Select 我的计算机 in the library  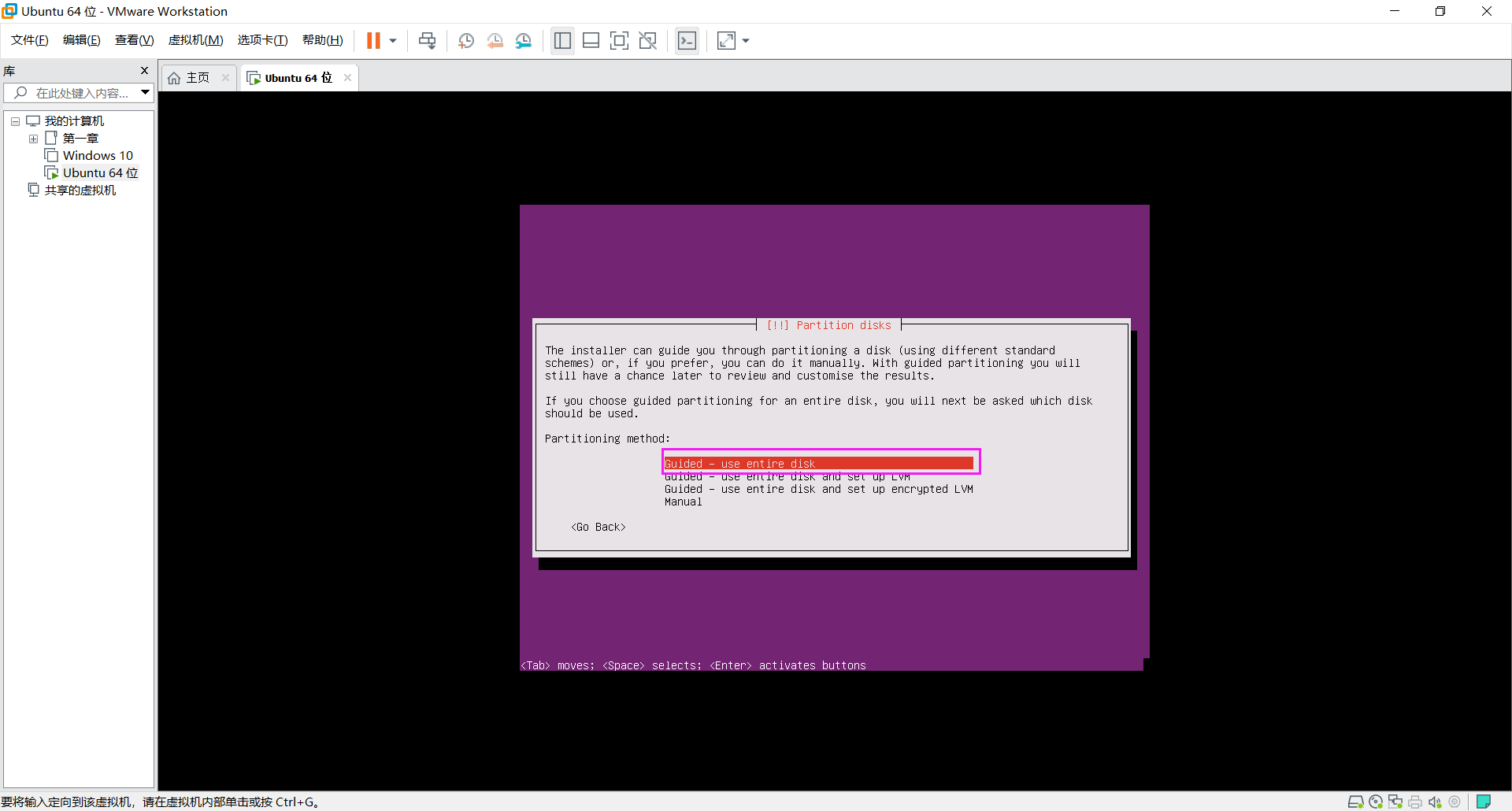coord(74,121)
